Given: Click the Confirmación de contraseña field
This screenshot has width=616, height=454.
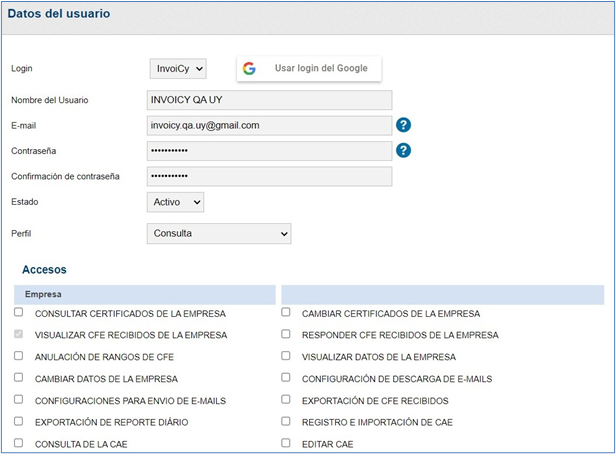Looking at the screenshot, I should click(x=268, y=176).
